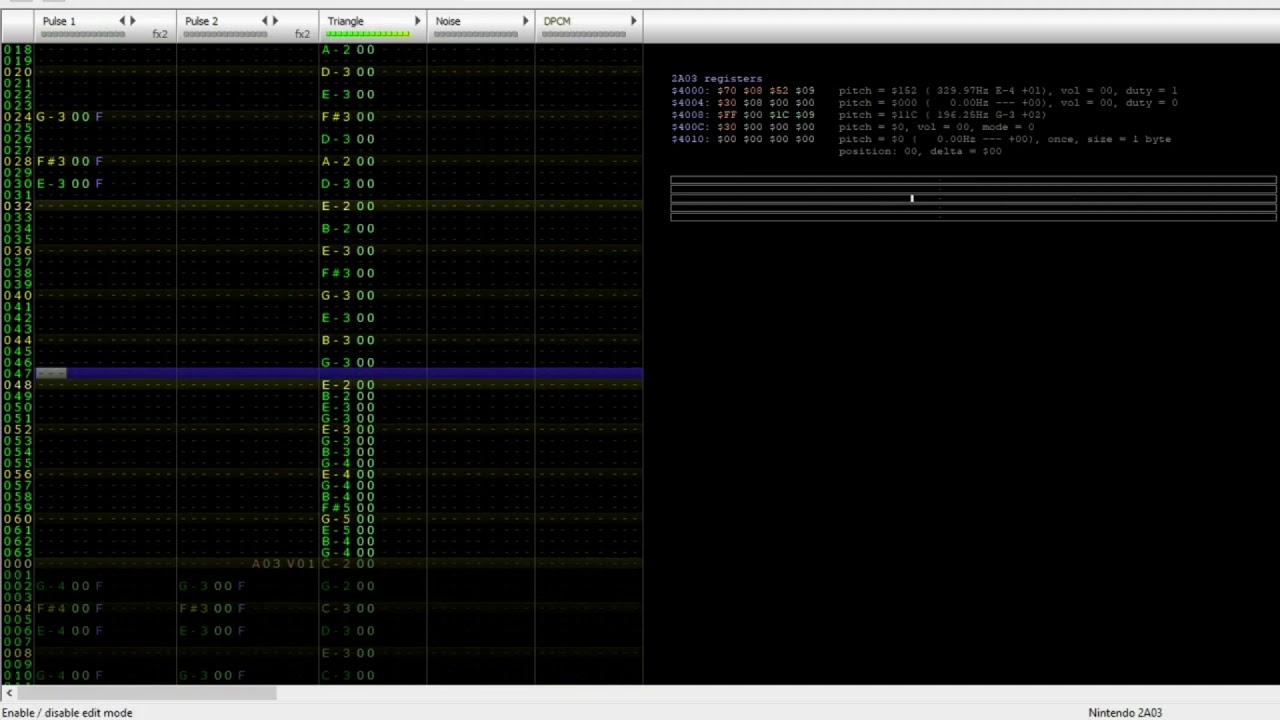
Task: Expand Noise channel effect columns arrow
Action: 525,21
